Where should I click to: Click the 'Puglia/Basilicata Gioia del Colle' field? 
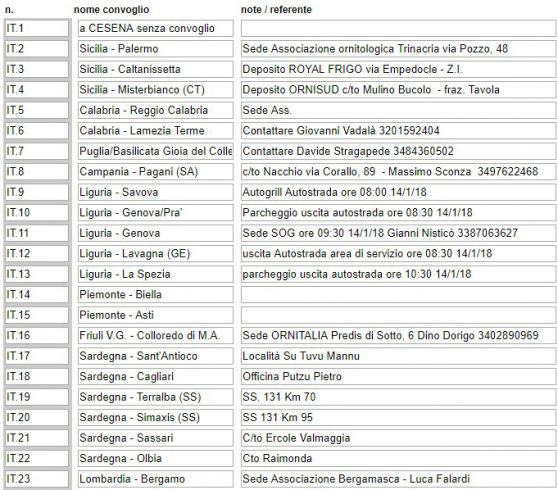point(156,151)
